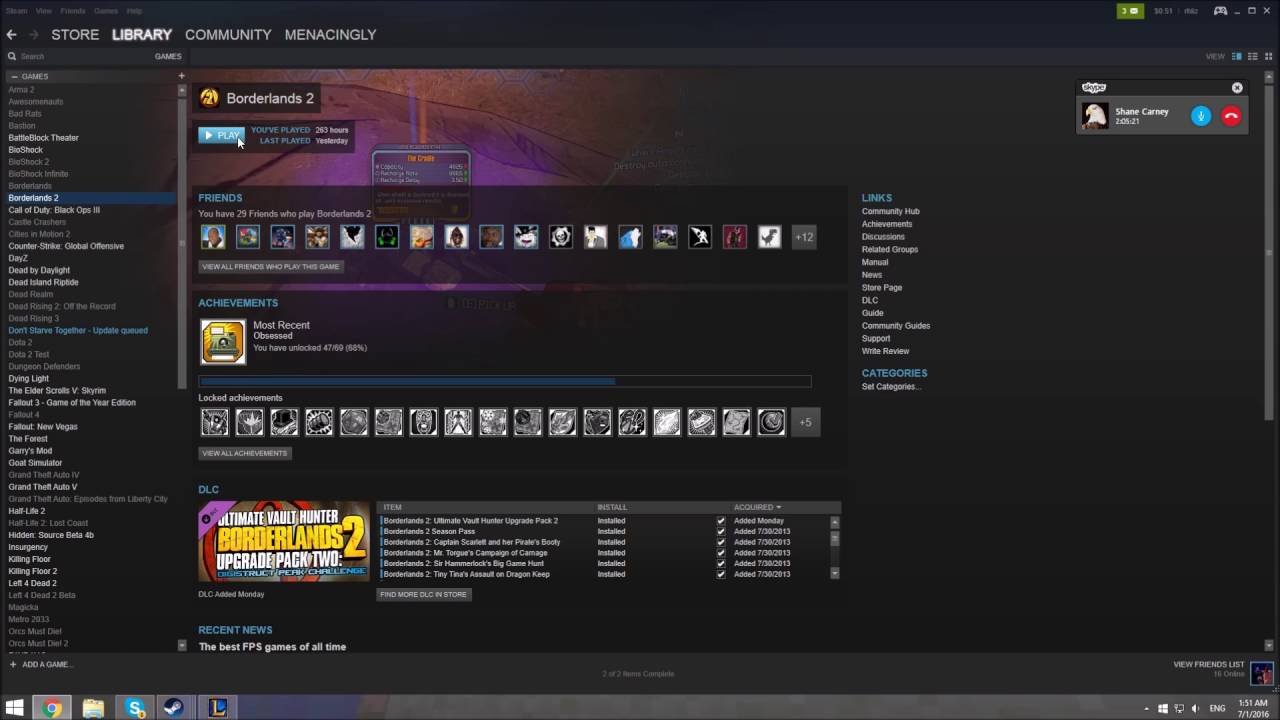Toggle Sir Hammerlock's Big Game Hunt checkbox
This screenshot has height=720, width=1280.
tap(721, 564)
